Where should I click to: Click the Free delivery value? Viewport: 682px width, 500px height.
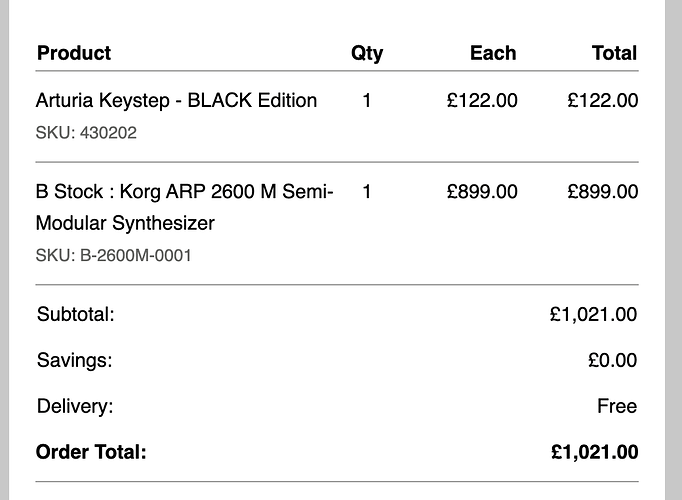point(617,406)
